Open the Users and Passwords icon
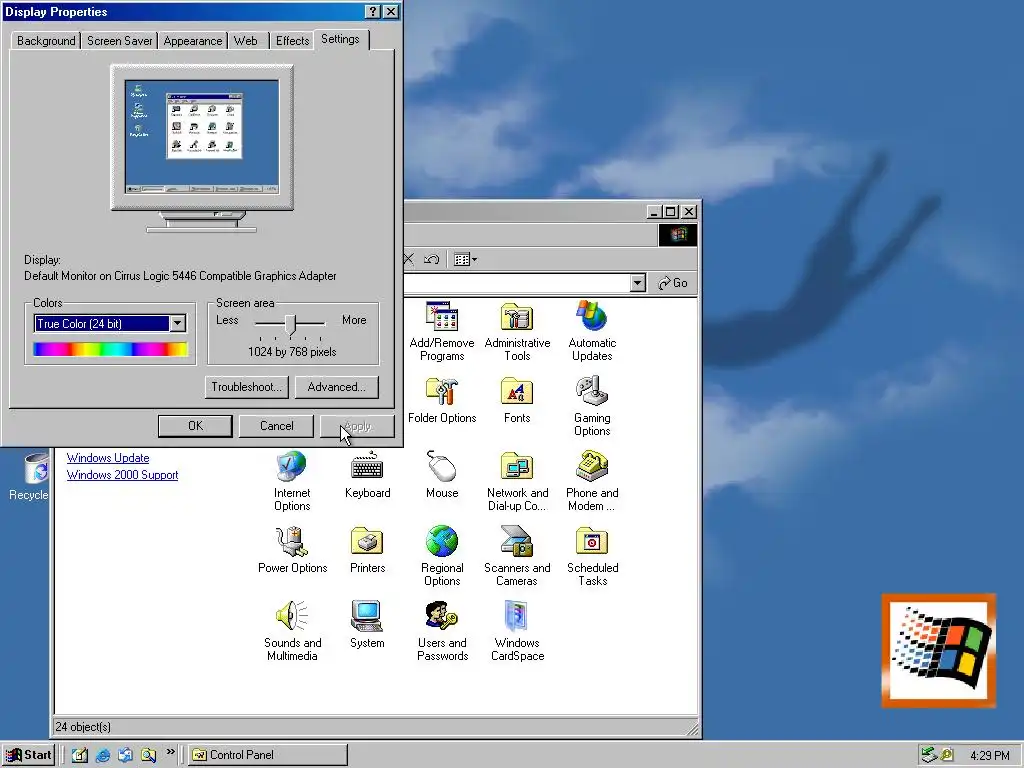 coord(442,632)
